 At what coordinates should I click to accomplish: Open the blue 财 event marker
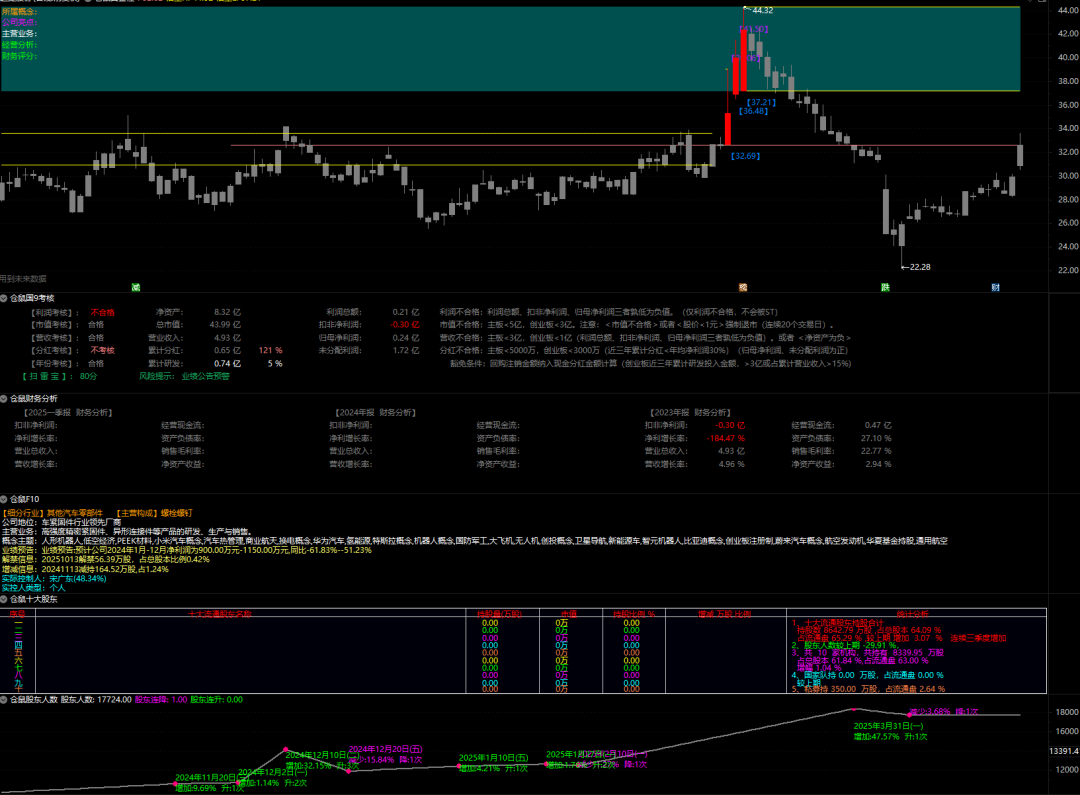[x=995, y=287]
